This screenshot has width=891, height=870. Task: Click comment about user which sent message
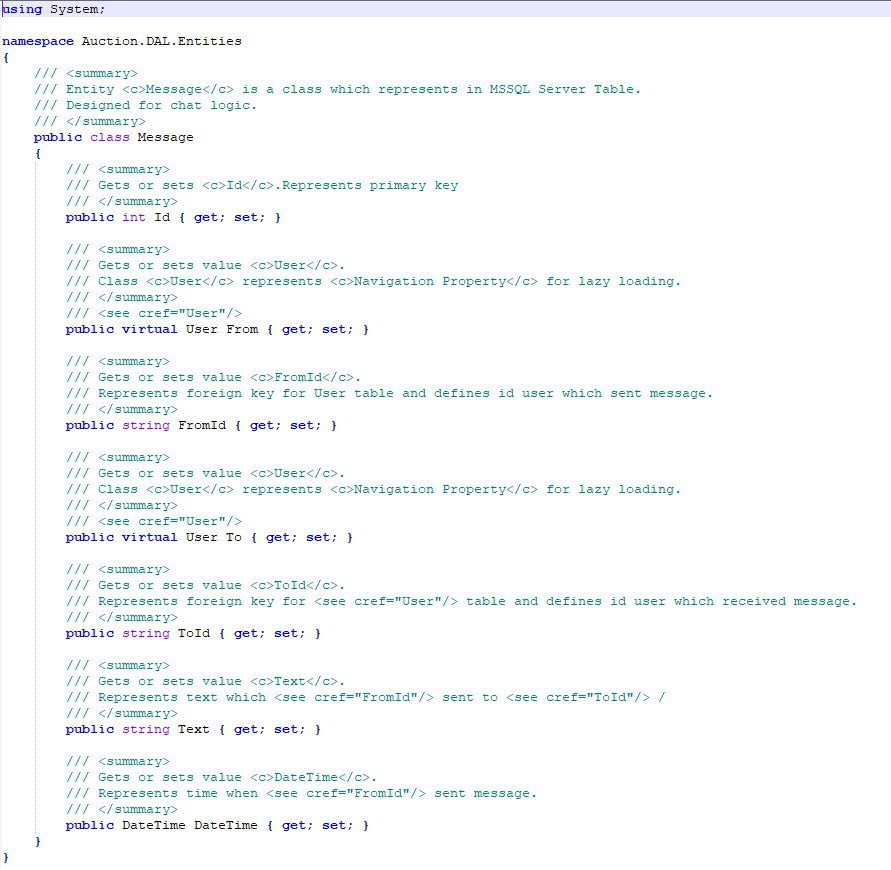coord(389,393)
